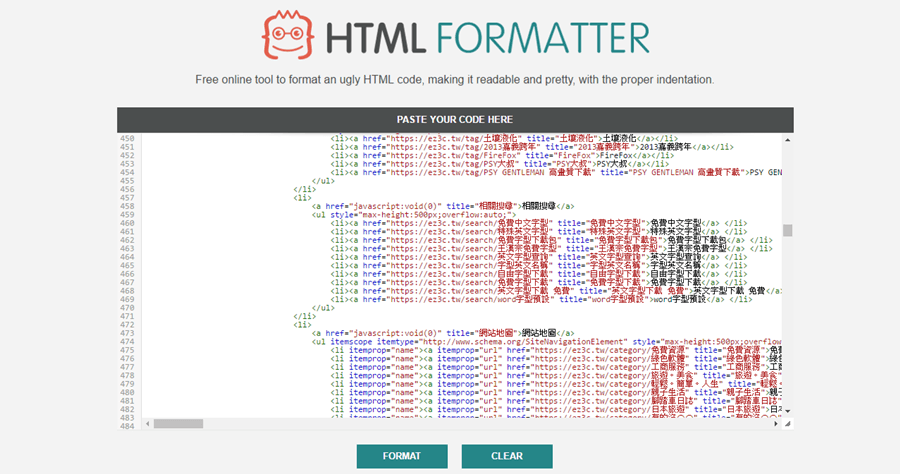Click opening <li> tag on line 472
This screenshot has height=474, width=900.
[x=302, y=325]
